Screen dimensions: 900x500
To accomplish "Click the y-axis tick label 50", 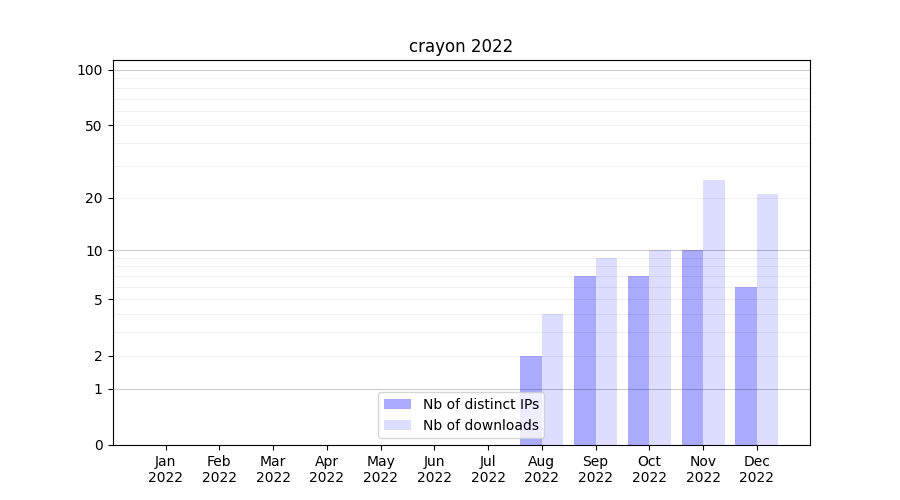I will 94,126.
